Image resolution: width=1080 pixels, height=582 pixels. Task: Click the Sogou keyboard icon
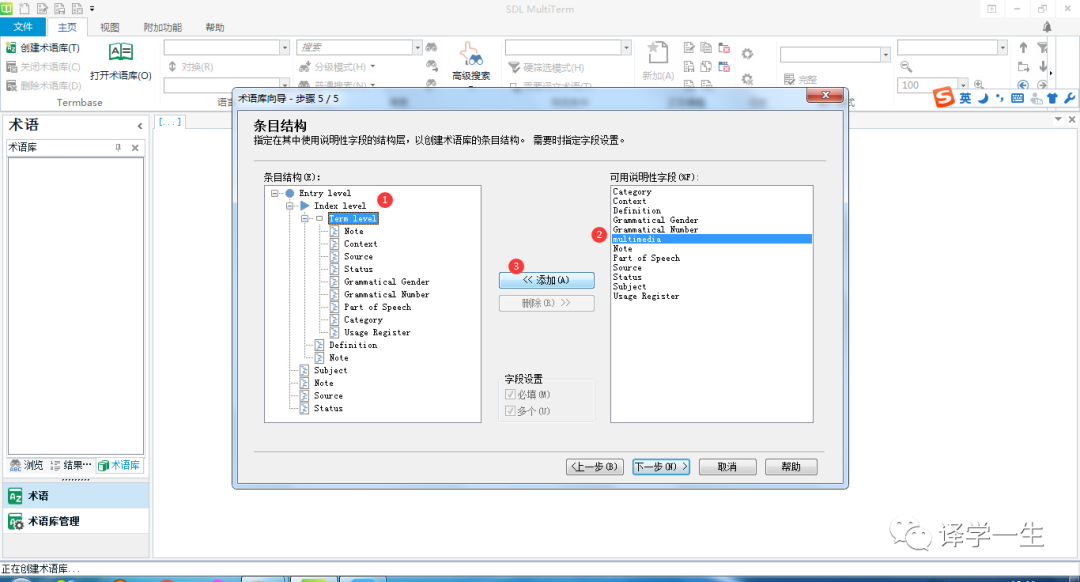point(1017,98)
